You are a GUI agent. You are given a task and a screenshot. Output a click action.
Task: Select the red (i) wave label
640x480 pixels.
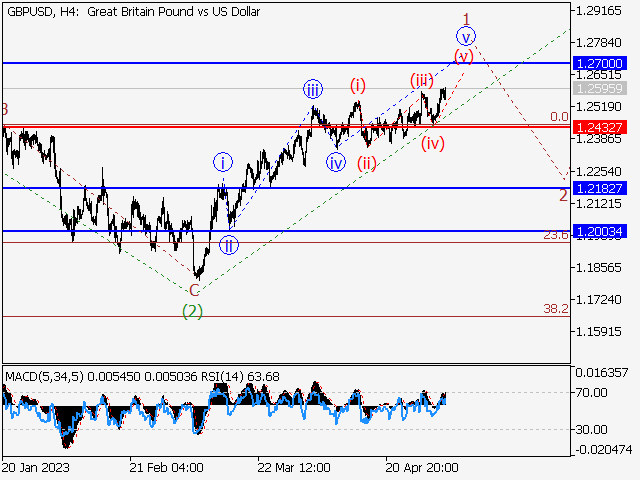click(358, 86)
